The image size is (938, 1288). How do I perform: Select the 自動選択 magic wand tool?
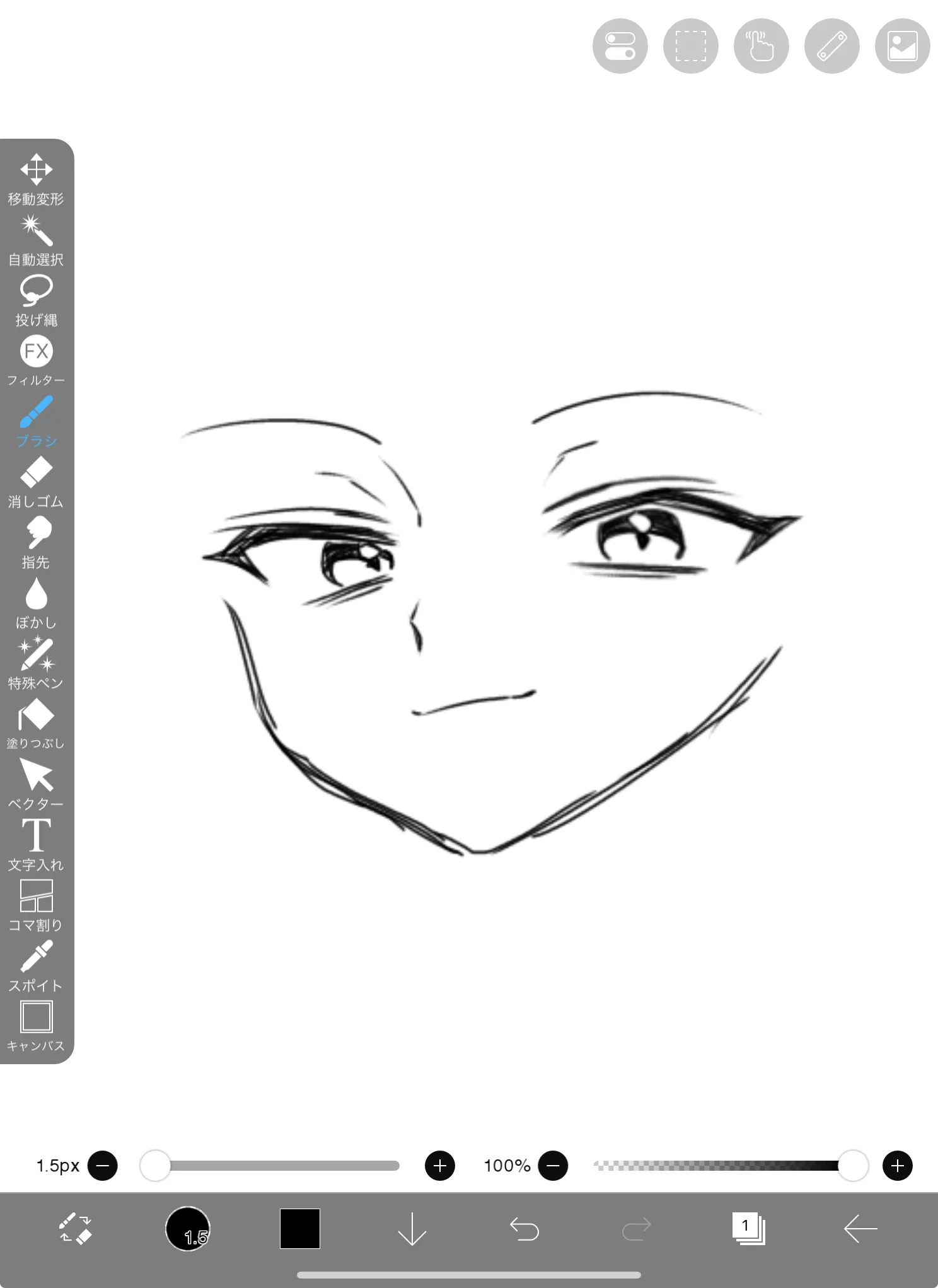click(36, 240)
